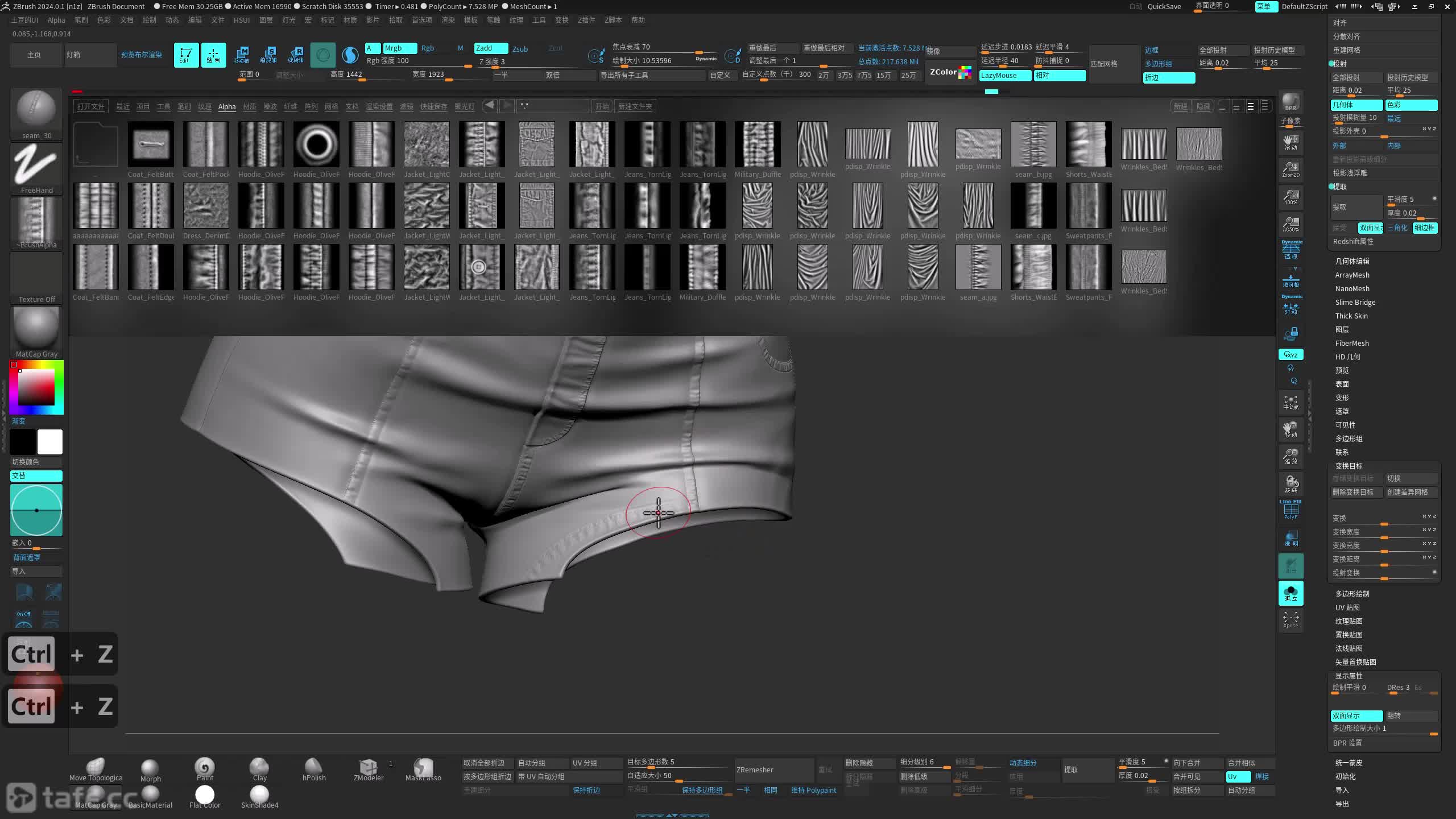Open the HSUI menu

click(x=242, y=20)
